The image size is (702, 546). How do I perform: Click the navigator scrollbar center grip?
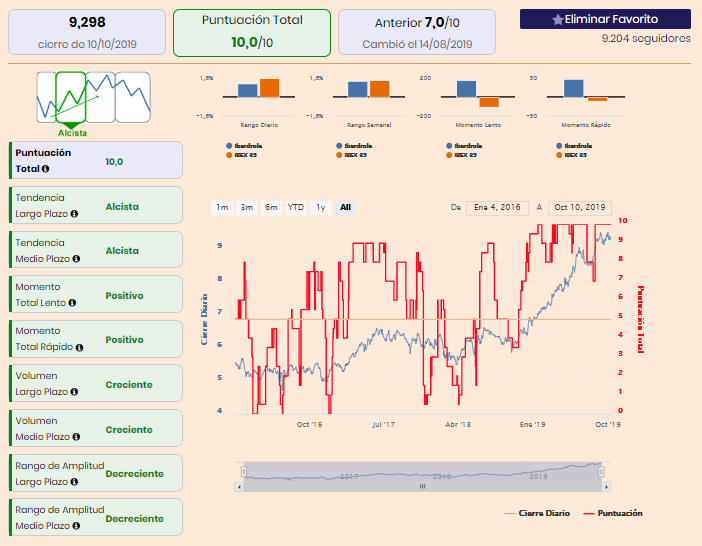coord(423,486)
